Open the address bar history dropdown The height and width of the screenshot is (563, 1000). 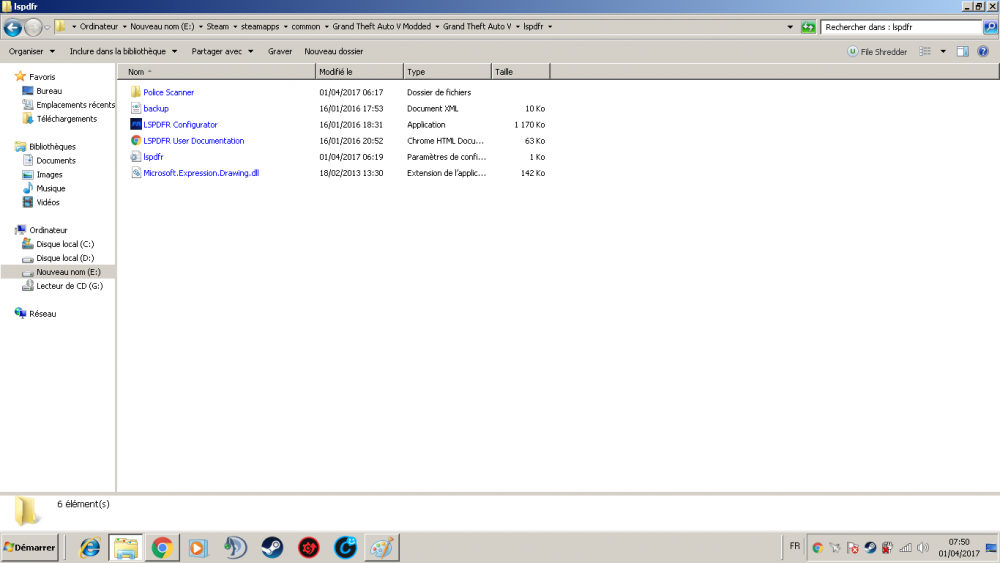click(x=790, y=27)
